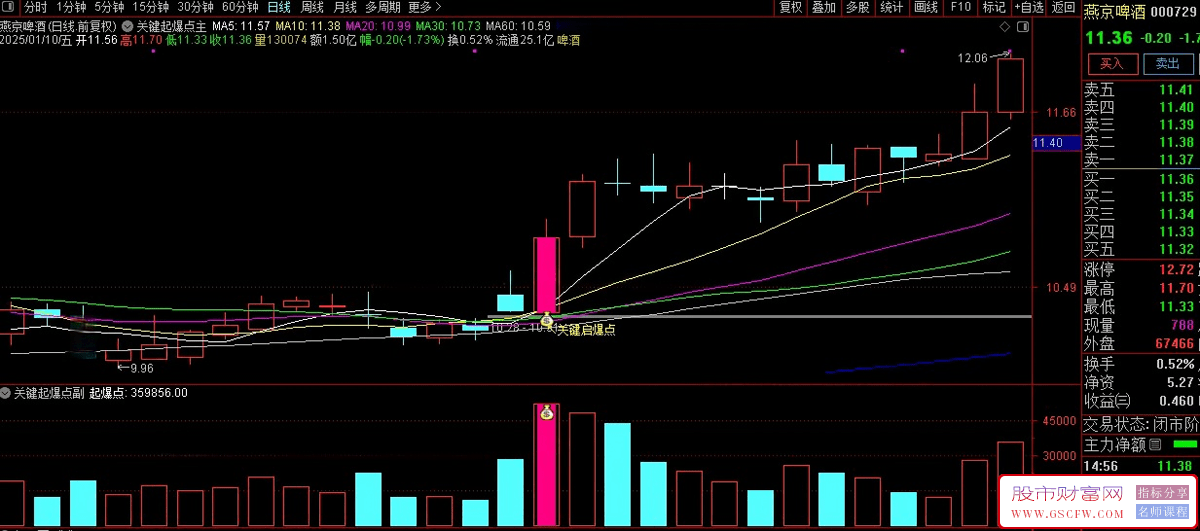This screenshot has height=531, width=1200.
Task: Switch to 分时 intraday chart
Action: pyautogui.click(x=36, y=7)
